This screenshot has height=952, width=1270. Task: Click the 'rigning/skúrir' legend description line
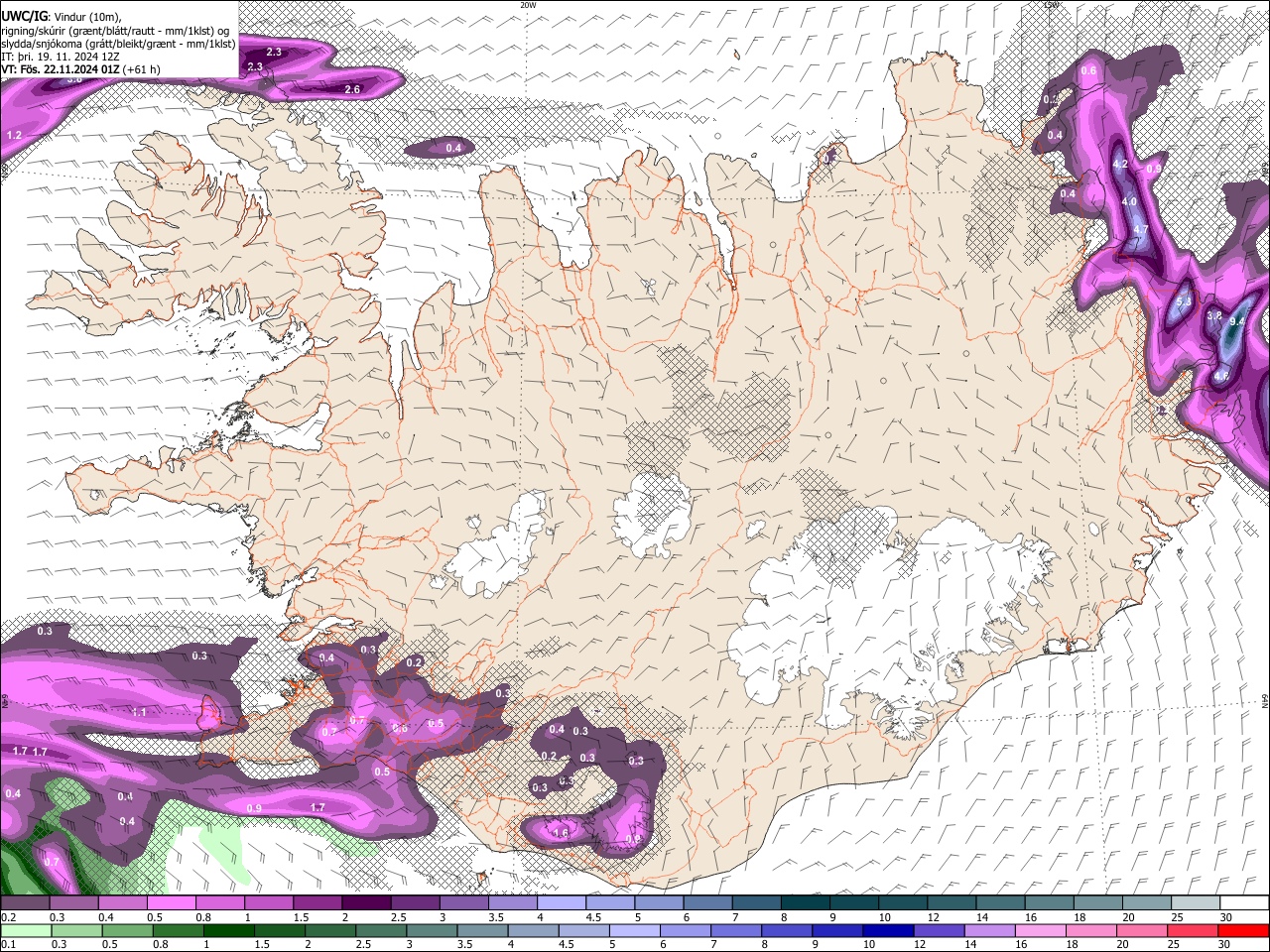coord(117,31)
